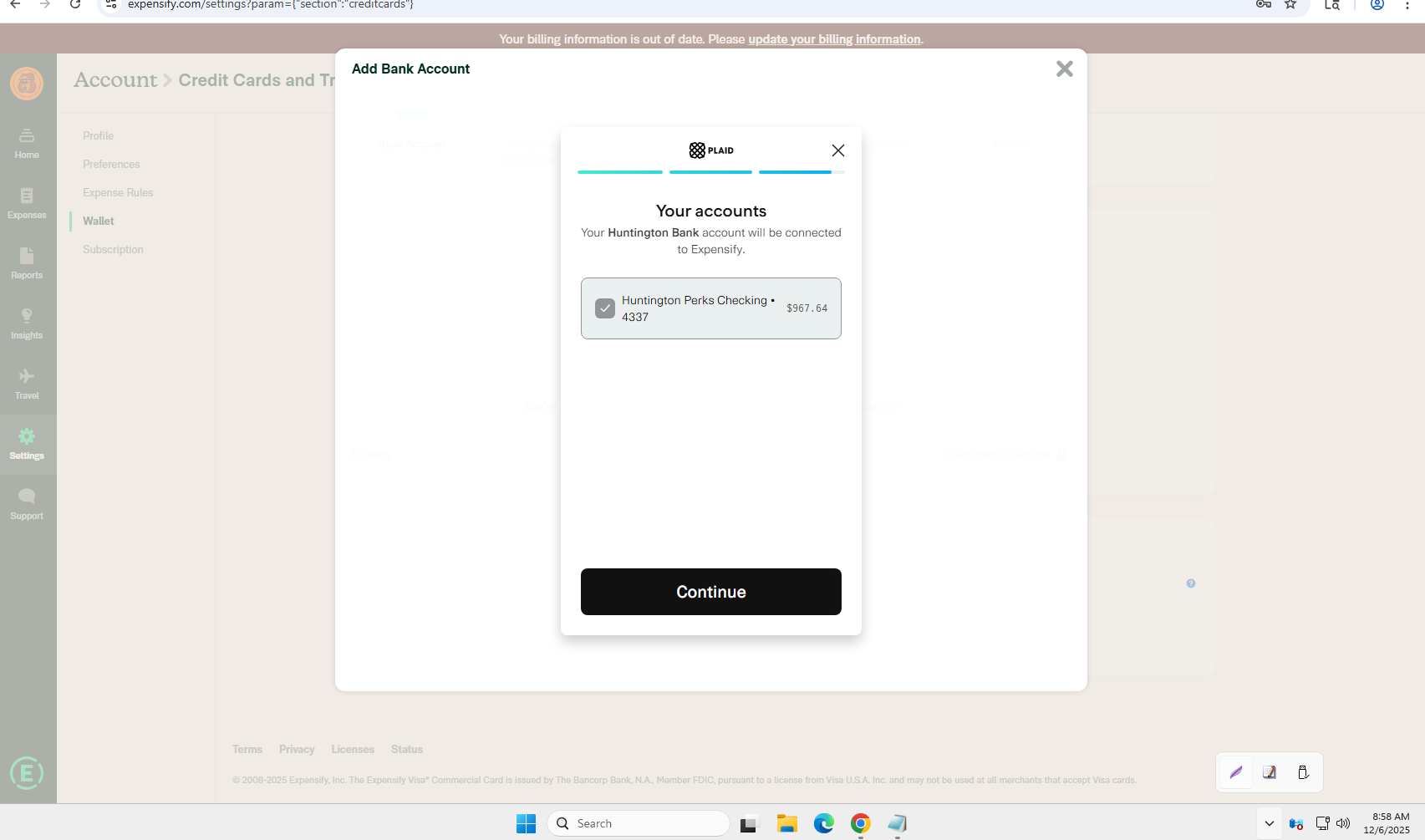Show hidden system tray icons chevron

(1269, 823)
